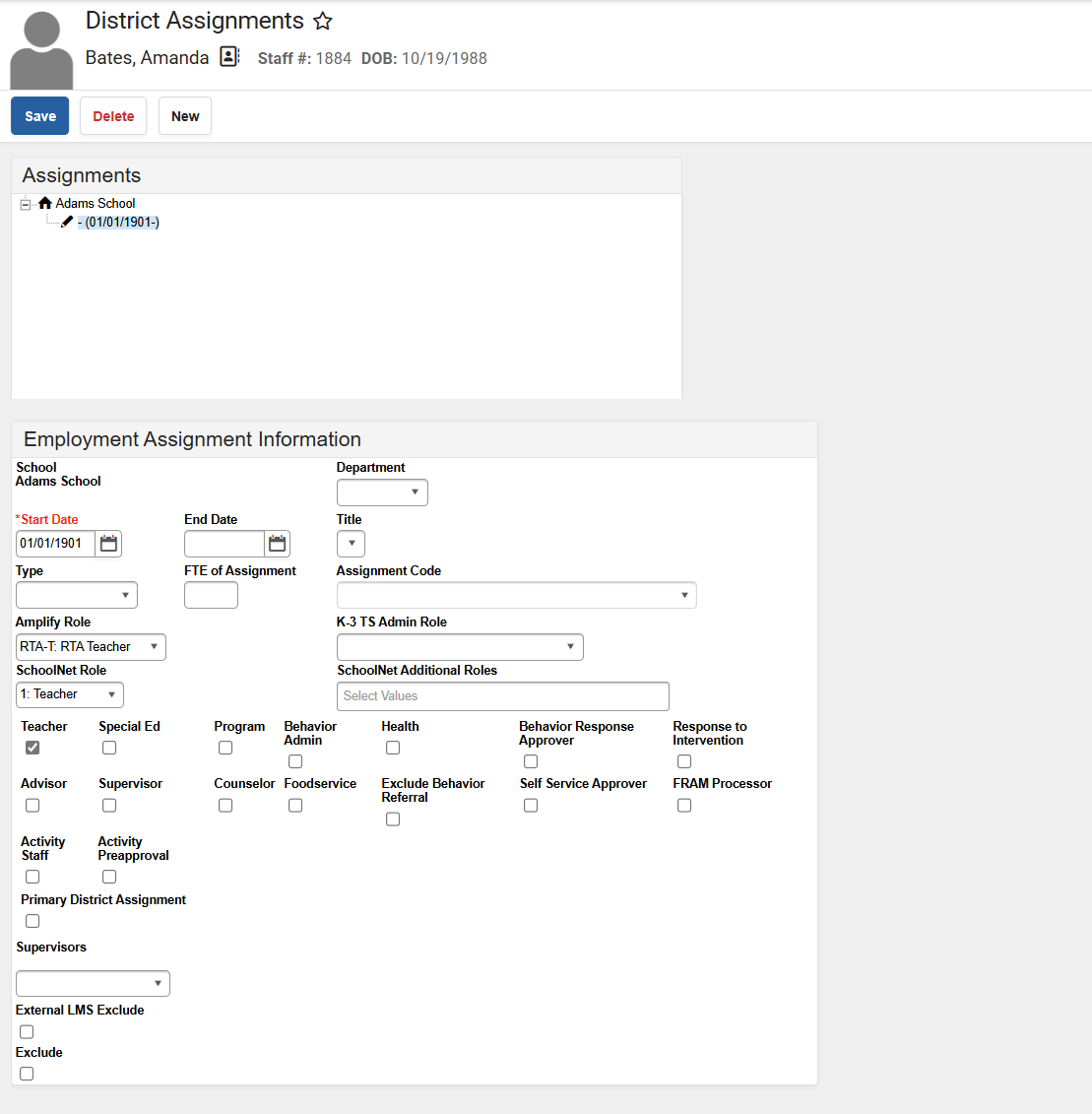Click the FTE of Assignment field

coord(211,595)
